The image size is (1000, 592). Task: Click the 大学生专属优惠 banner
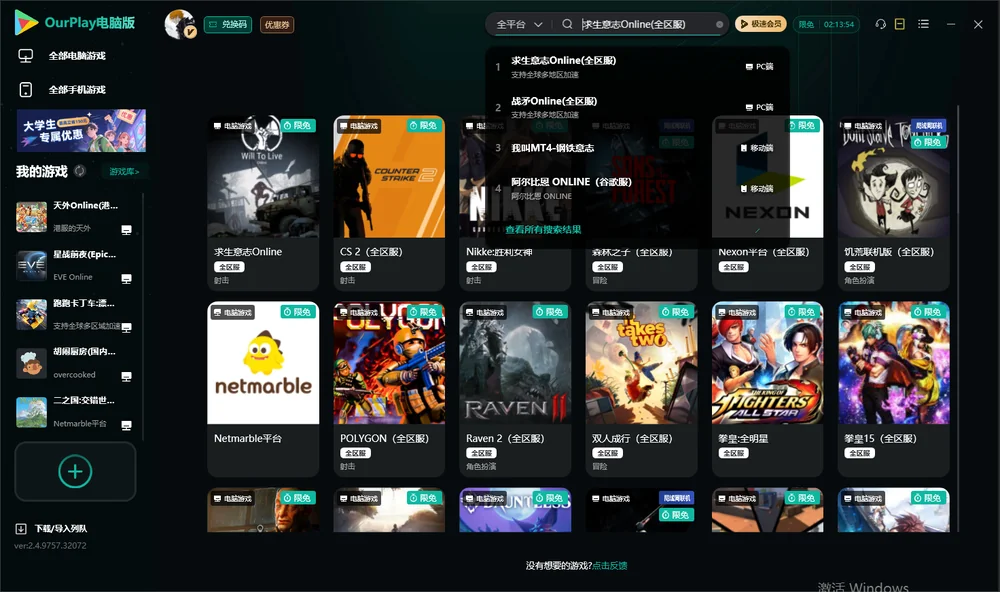82,130
